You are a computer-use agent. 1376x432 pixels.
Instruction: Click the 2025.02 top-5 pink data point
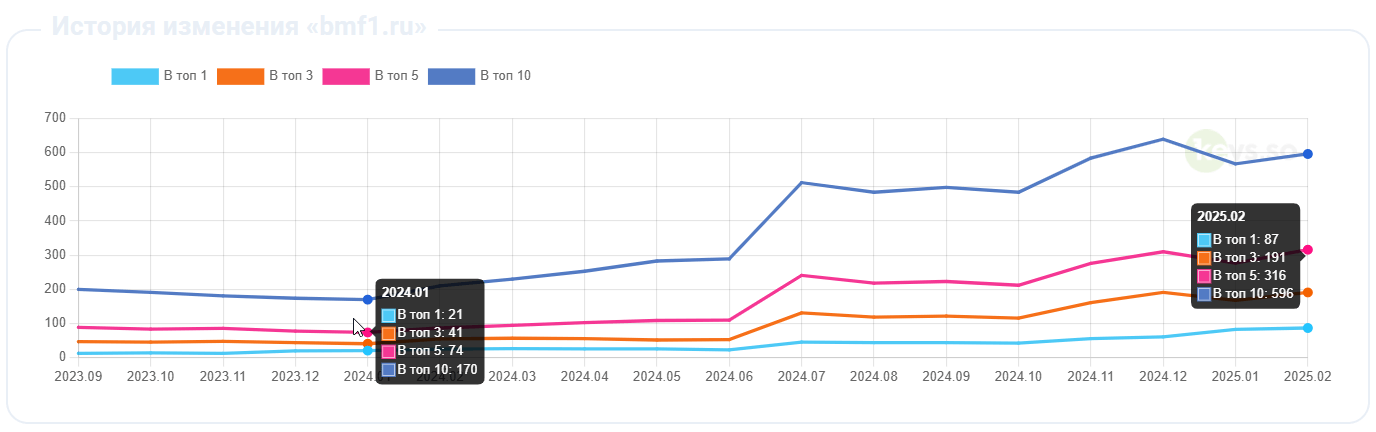click(1307, 250)
